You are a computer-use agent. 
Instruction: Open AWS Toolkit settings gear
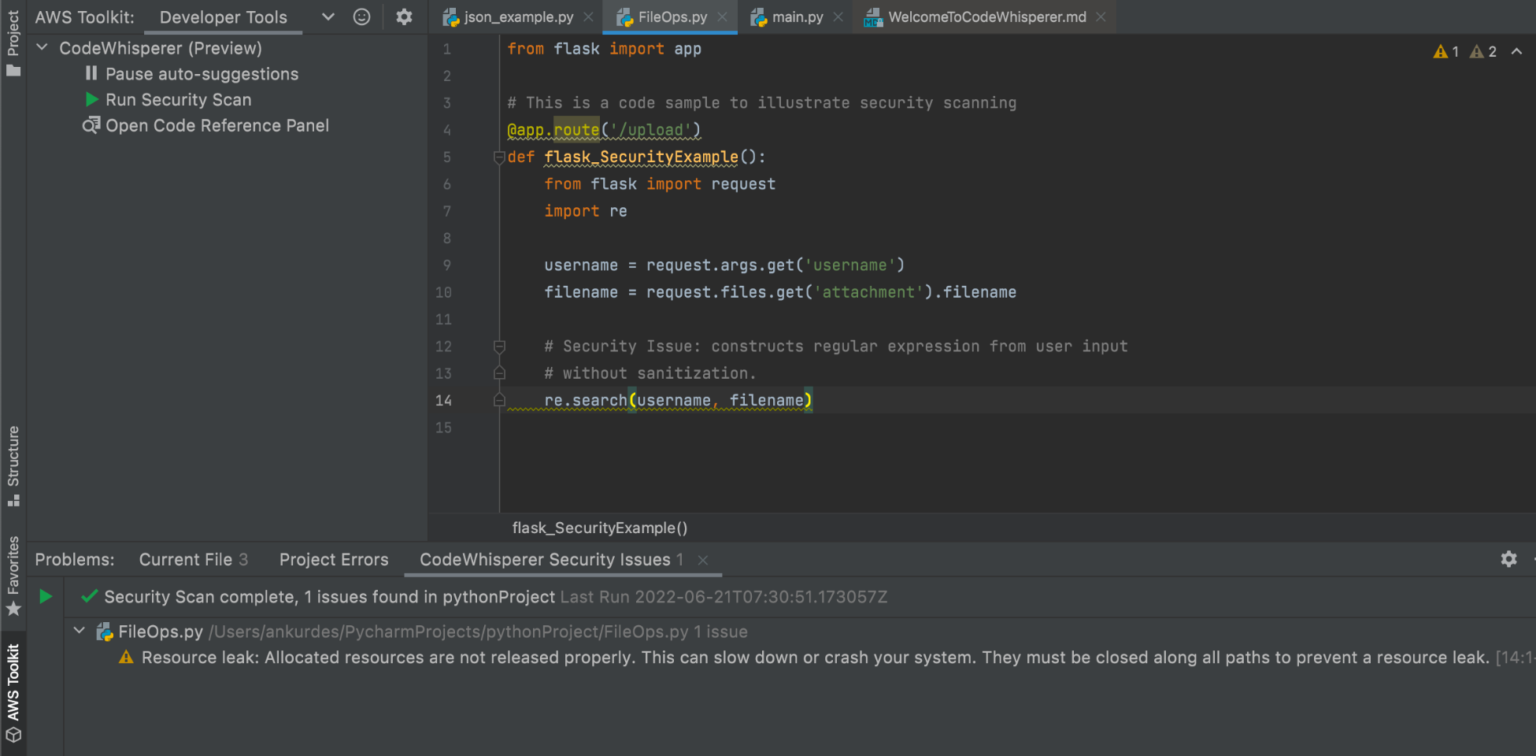coord(404,16)
